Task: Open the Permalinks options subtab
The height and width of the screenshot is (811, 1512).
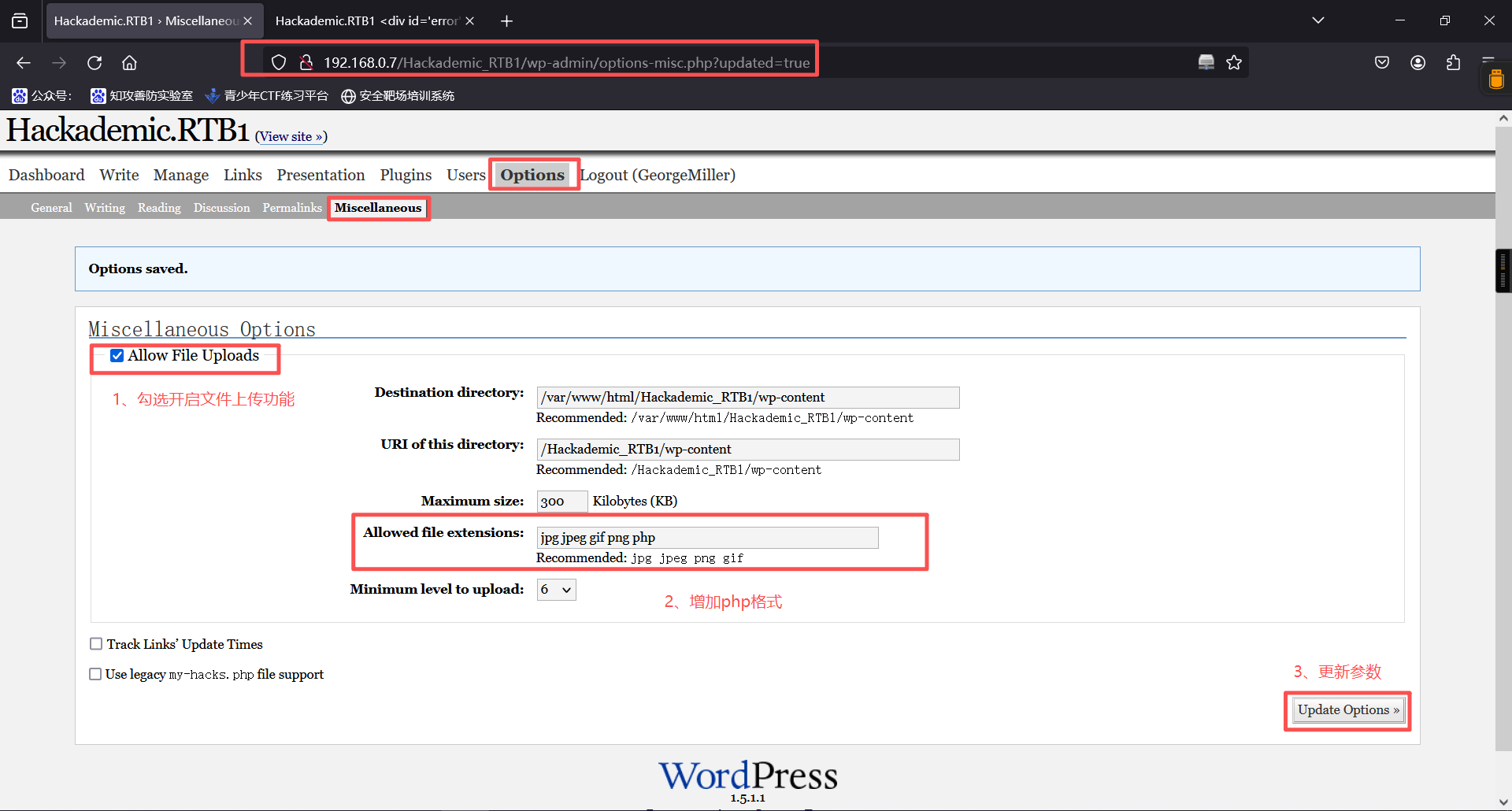Action: (x=292, y=208)
